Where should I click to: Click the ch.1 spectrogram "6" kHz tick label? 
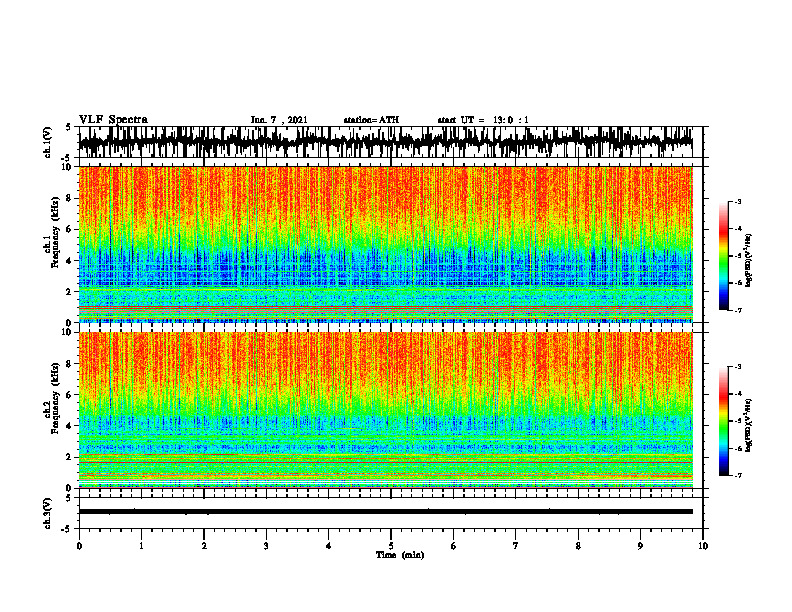point(70,229)
